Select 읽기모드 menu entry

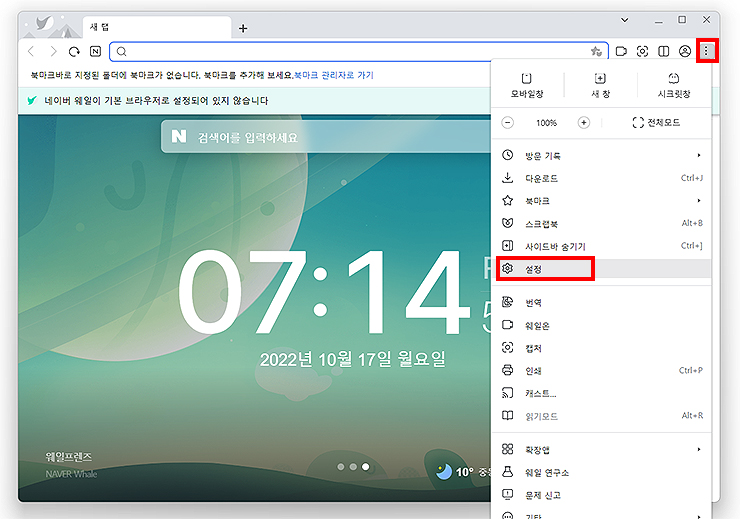point(601,416)
